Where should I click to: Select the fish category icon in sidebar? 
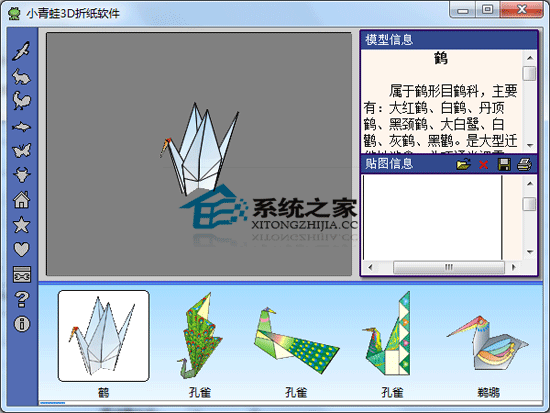(21, 127)
